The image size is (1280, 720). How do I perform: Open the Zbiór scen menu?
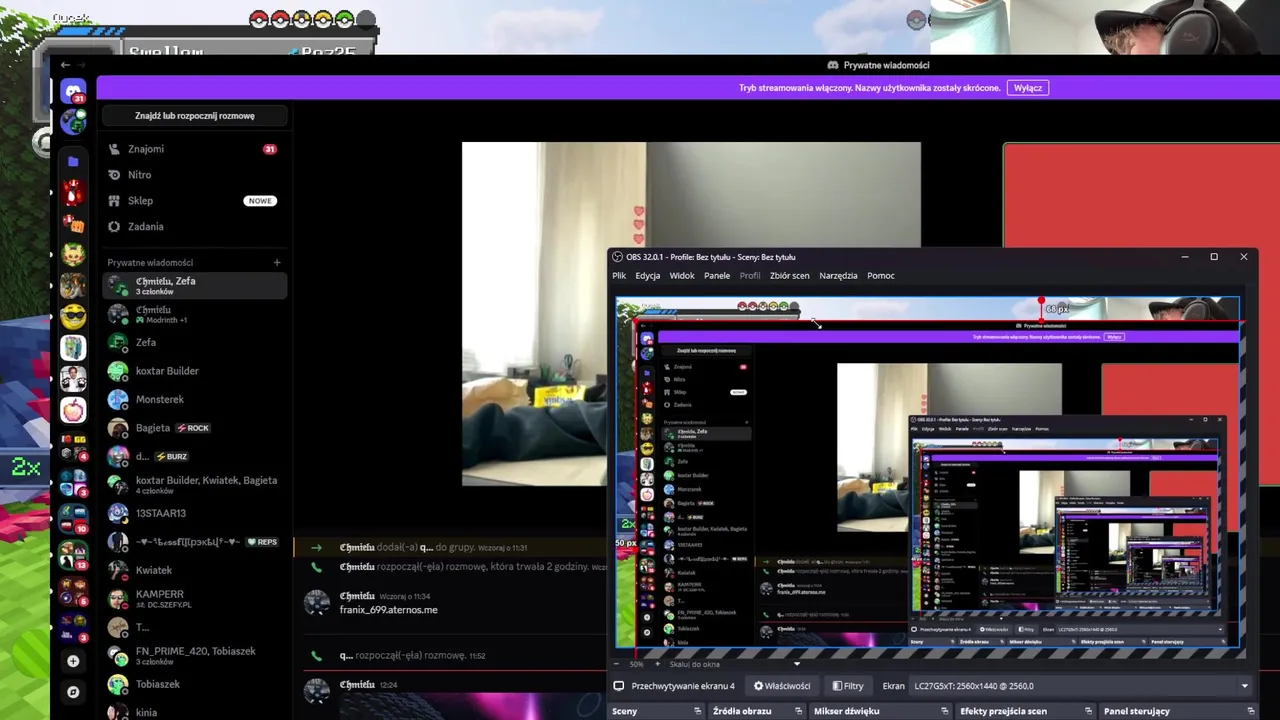tap(789, 276)
